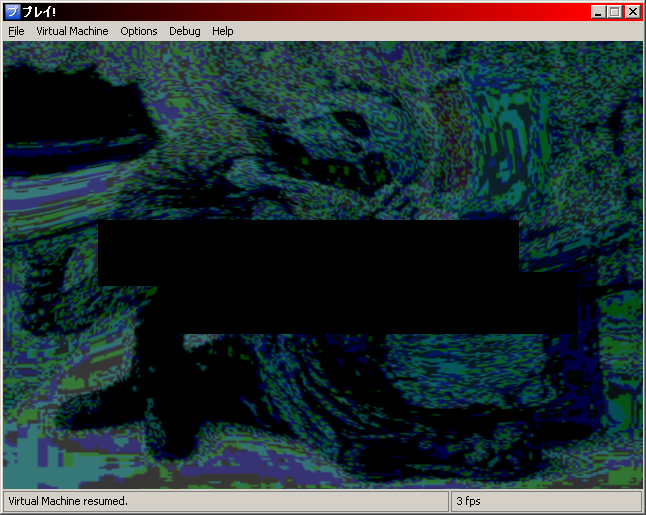Click the 'Virtual Machine resumed.' status text

68,501
